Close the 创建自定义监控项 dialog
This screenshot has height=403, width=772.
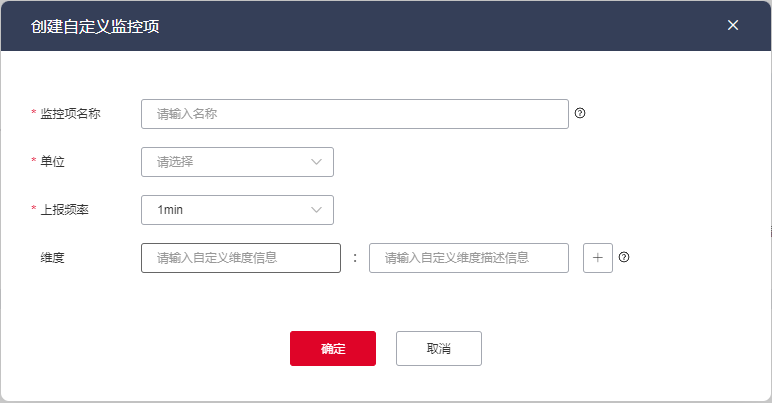point(733,25)
